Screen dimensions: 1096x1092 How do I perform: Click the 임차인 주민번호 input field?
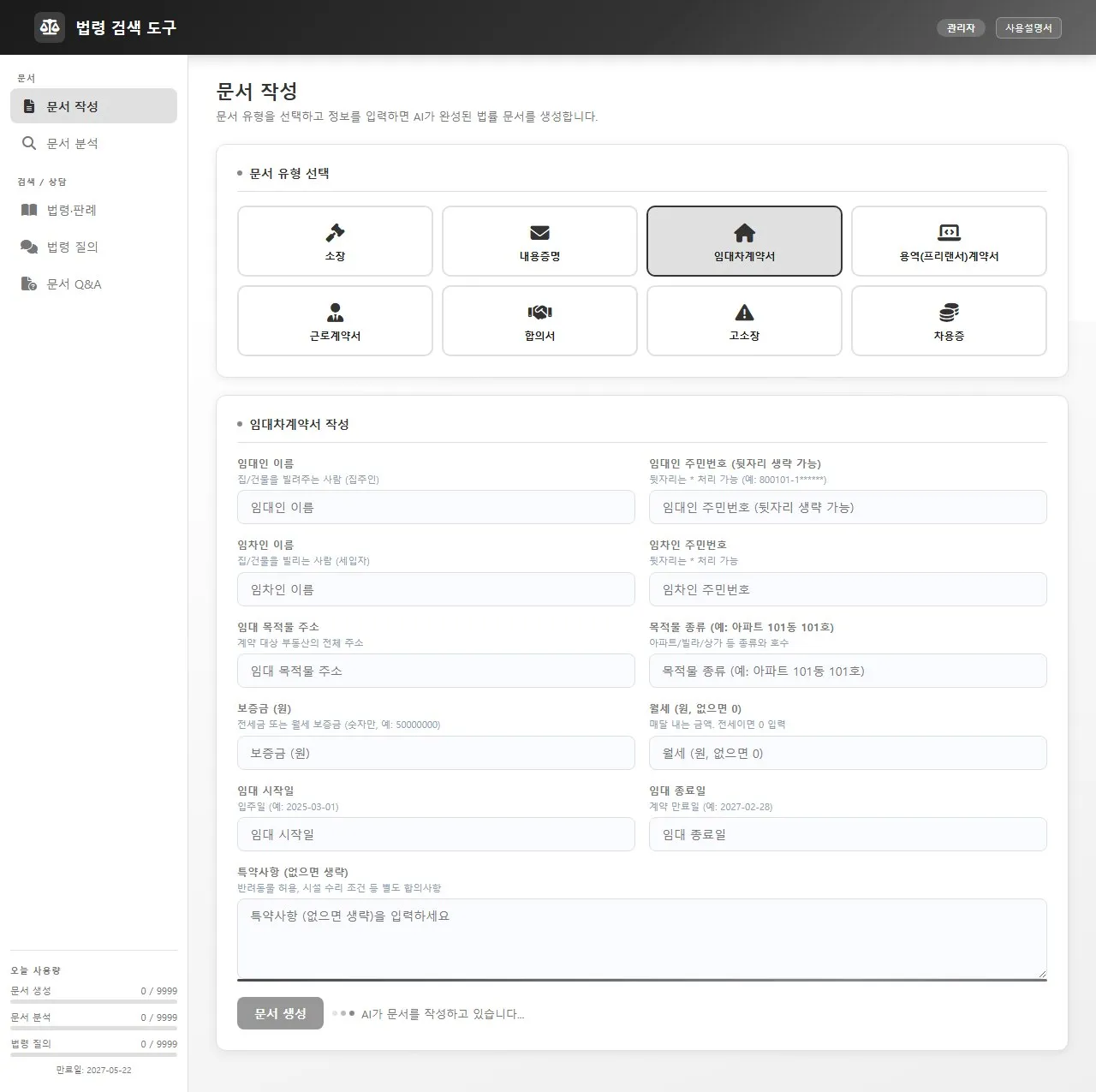848,589
